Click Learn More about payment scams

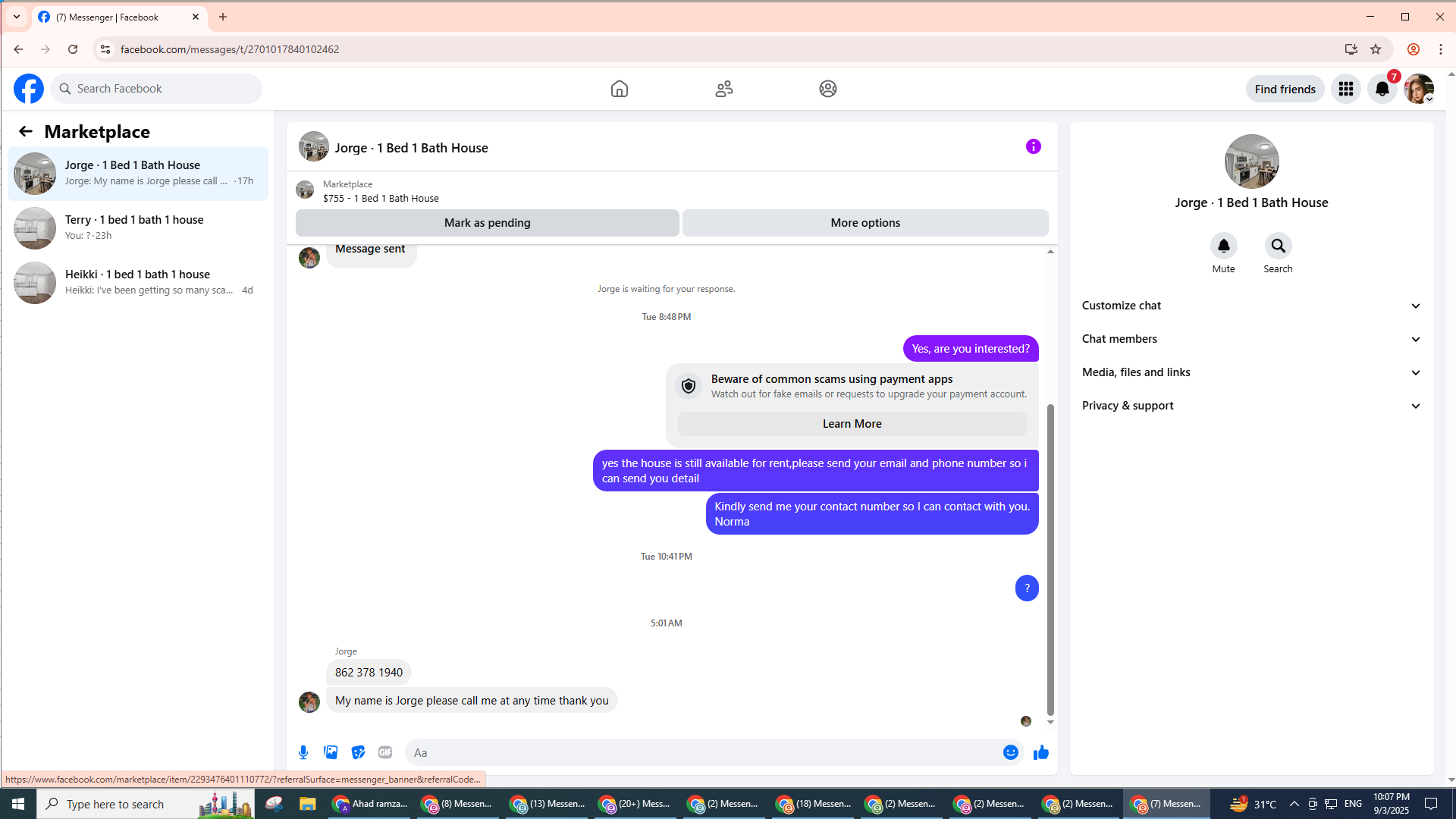[x=852, y=424]
